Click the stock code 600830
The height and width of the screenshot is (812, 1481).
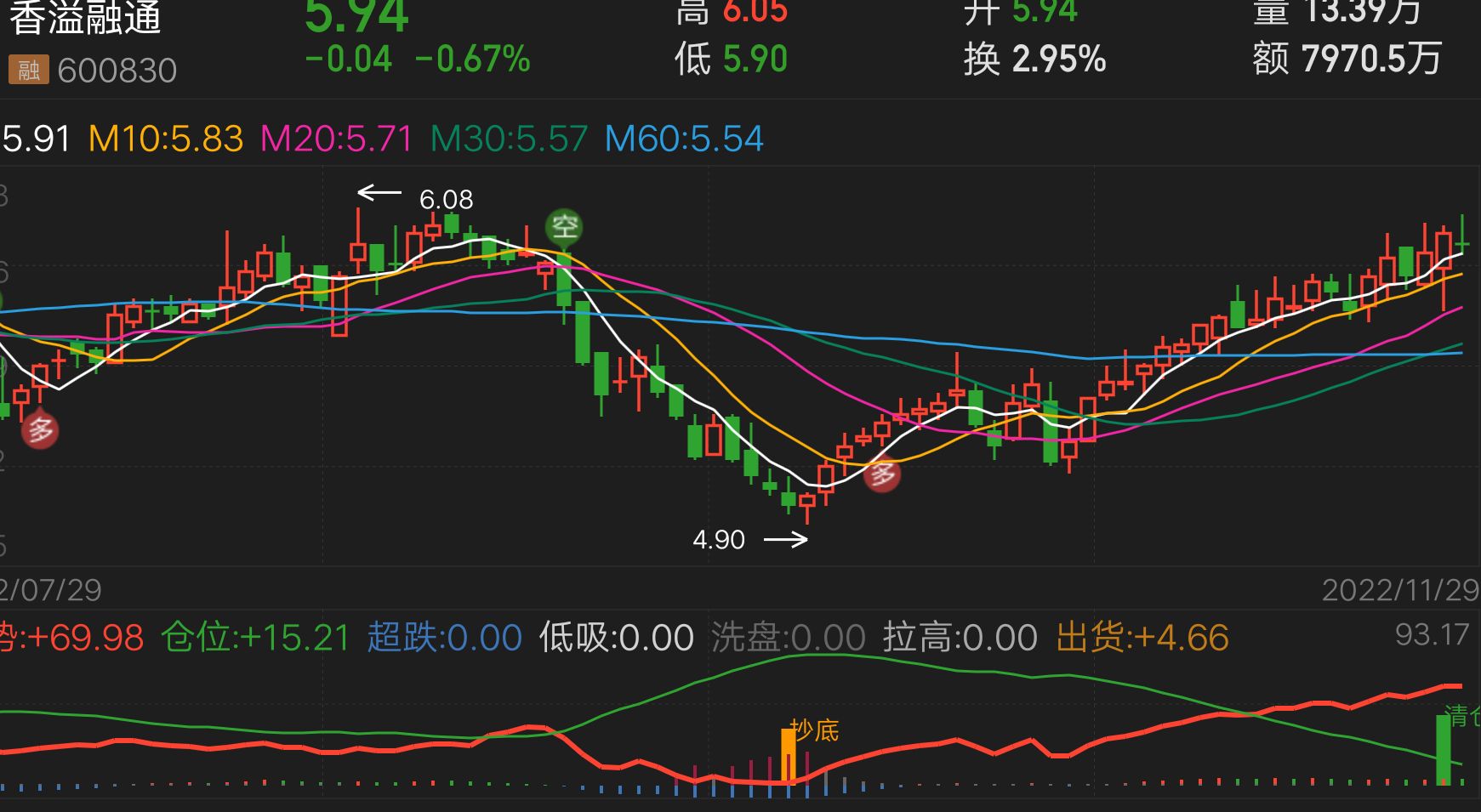click(x=117, y=71)
